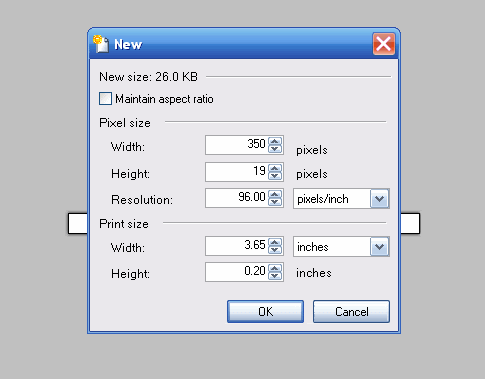Click the 'inches' label beside print Height

(x=314, y=273)
